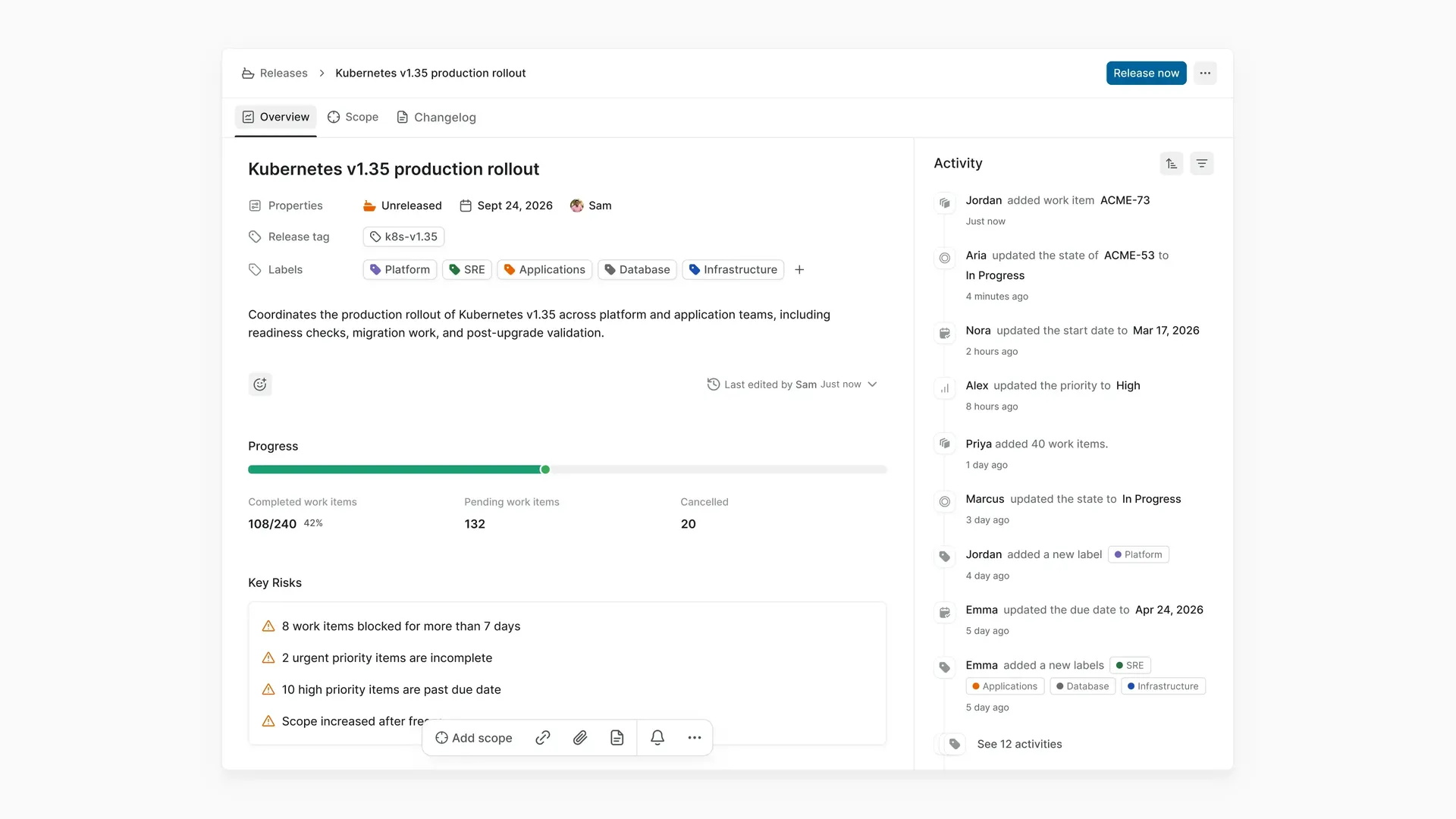This screenshot has height=819, width=1456.
Task: Open the Unreleased status dropdown
Action: 403,206
